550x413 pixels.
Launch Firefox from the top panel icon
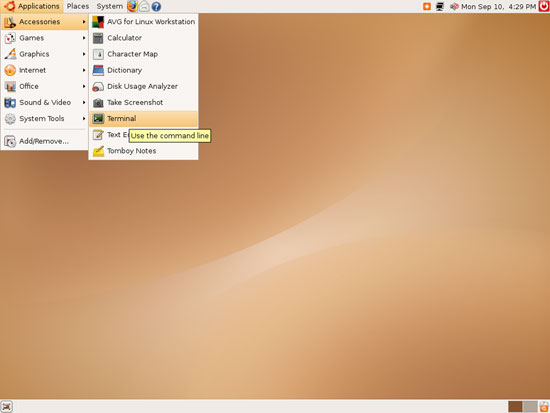point(132,6)
